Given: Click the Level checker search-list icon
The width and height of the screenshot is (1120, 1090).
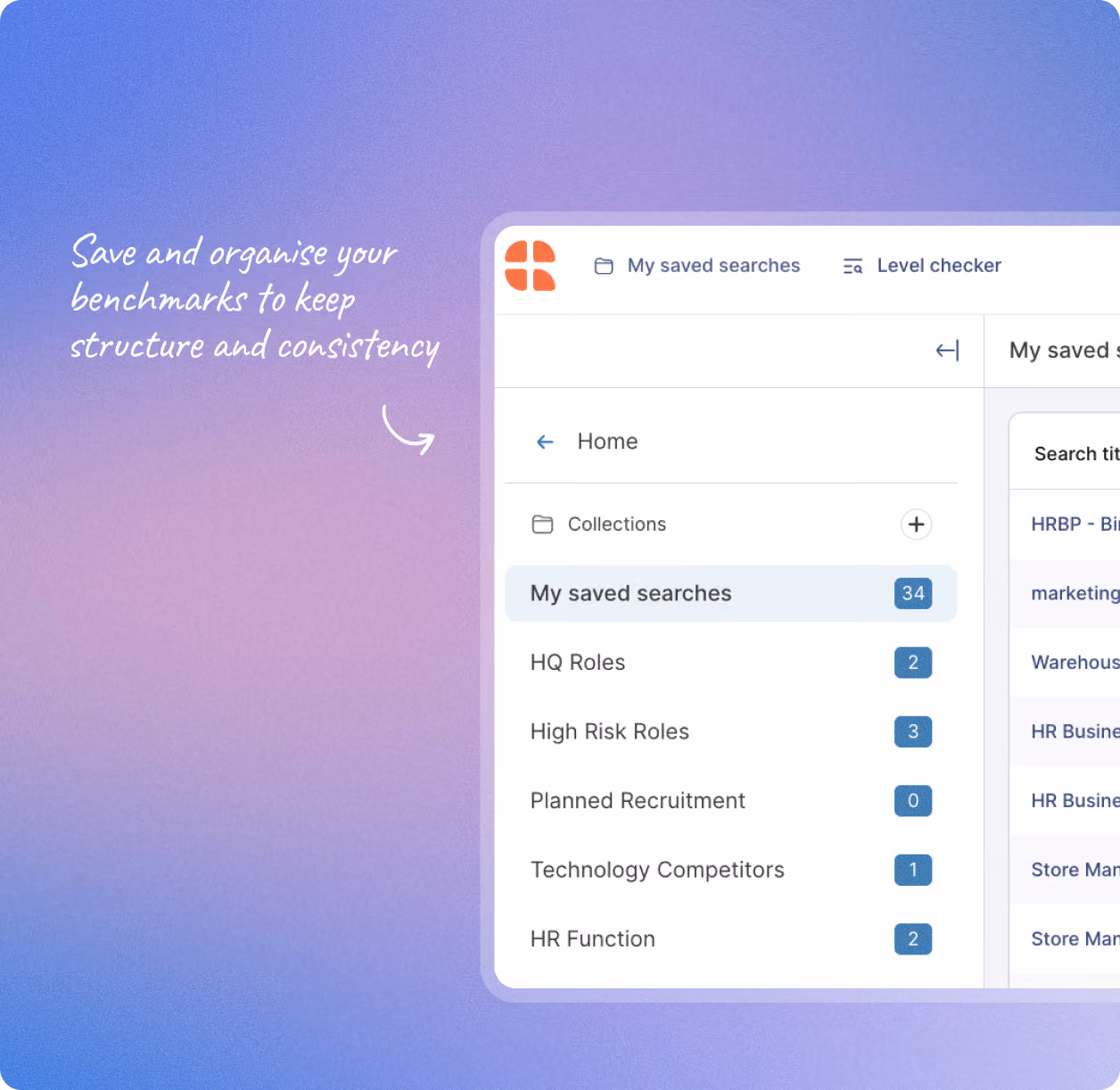Looking at the screenshot, I should point(852,266).
